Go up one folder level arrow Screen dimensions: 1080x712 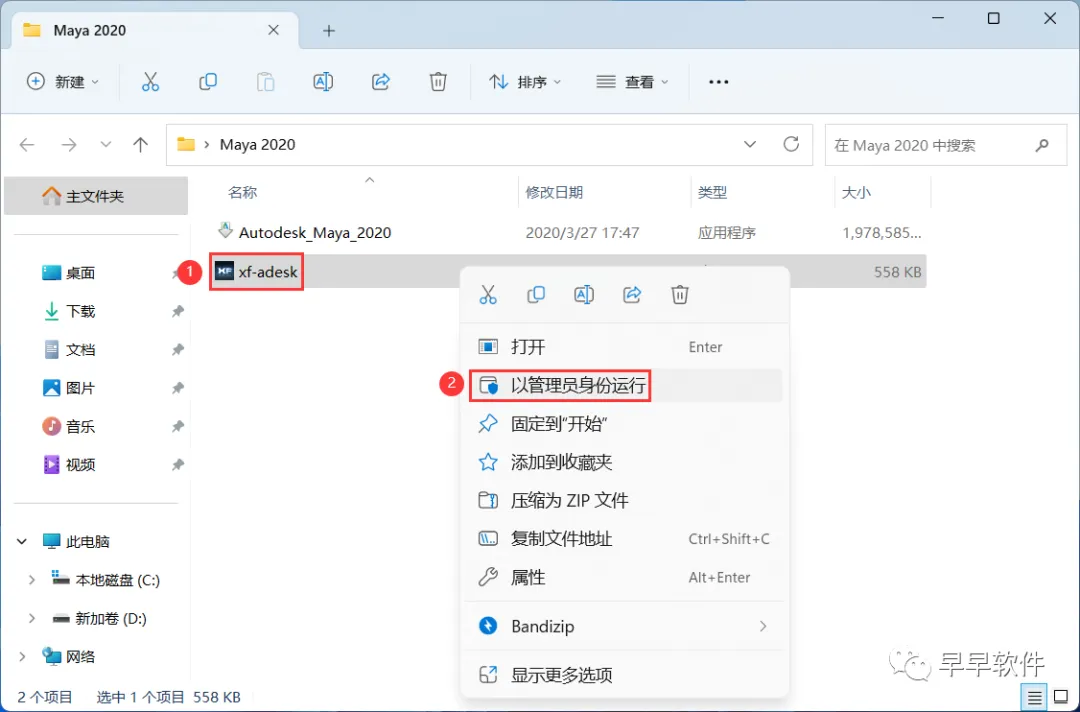tap(141, 145)
